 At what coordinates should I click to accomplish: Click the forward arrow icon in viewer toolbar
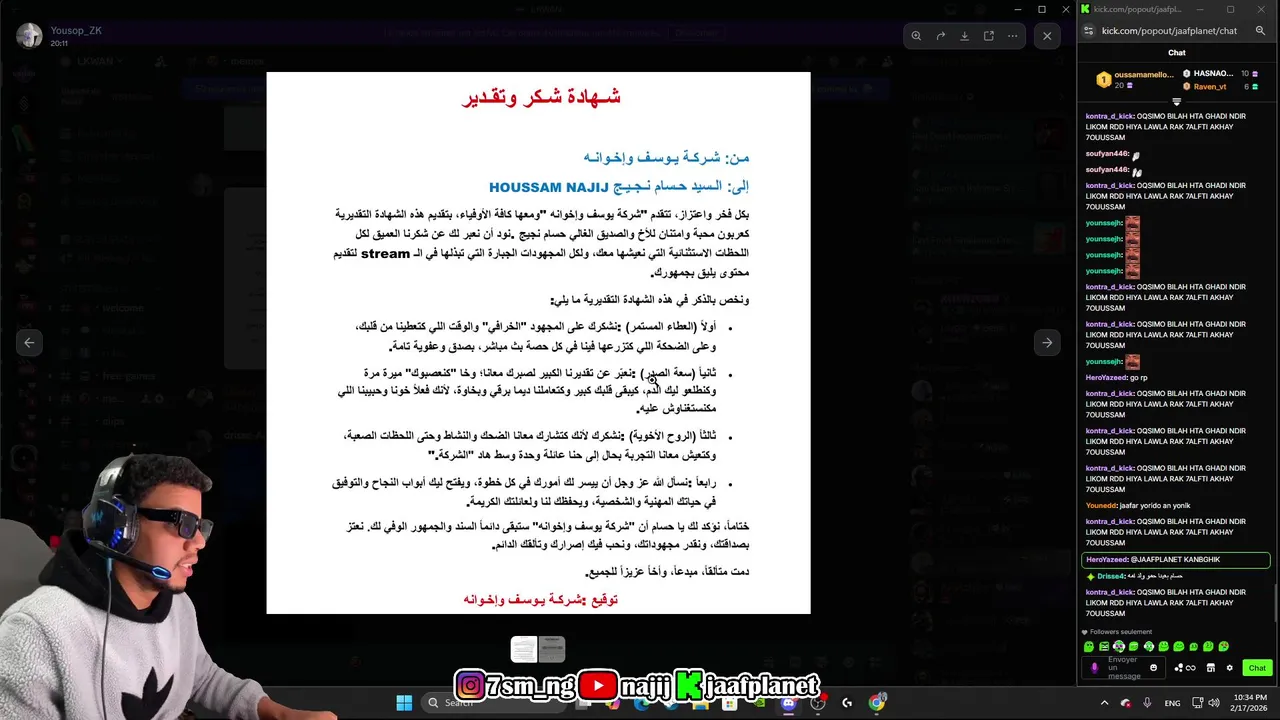[x=940, y=36]
